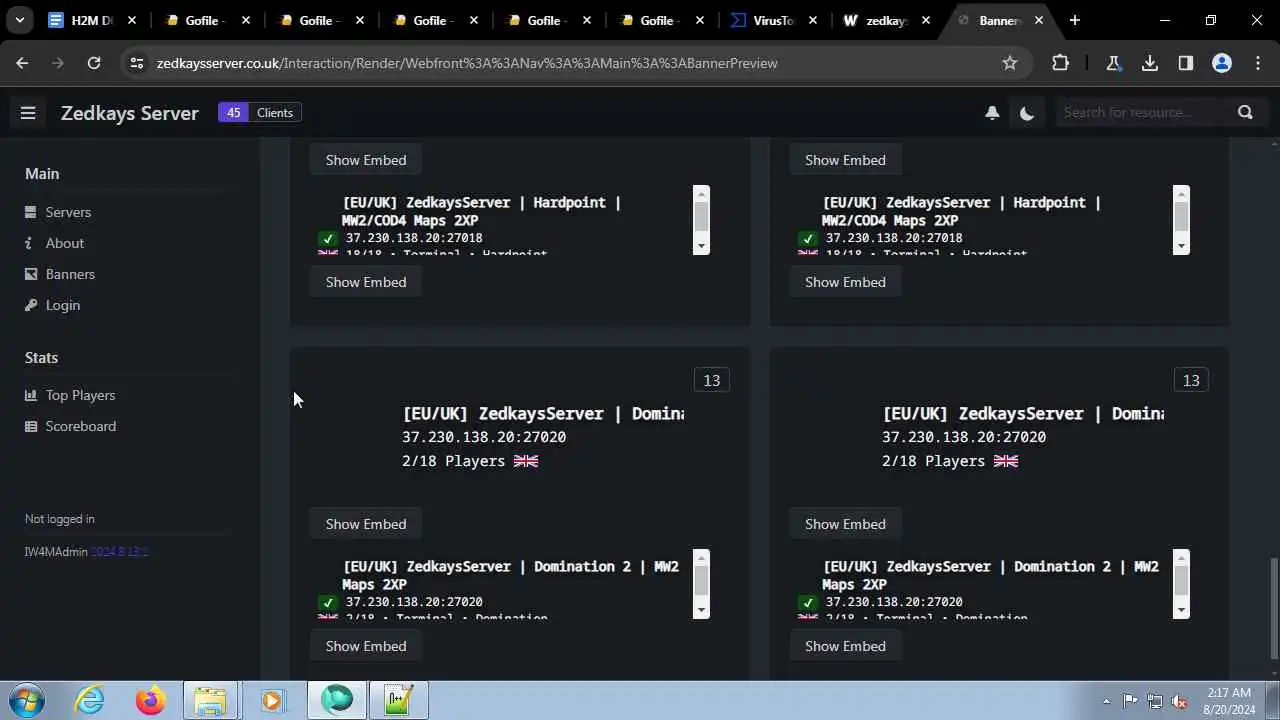Open the Chrome three-dot menu

click(1258, 63)
